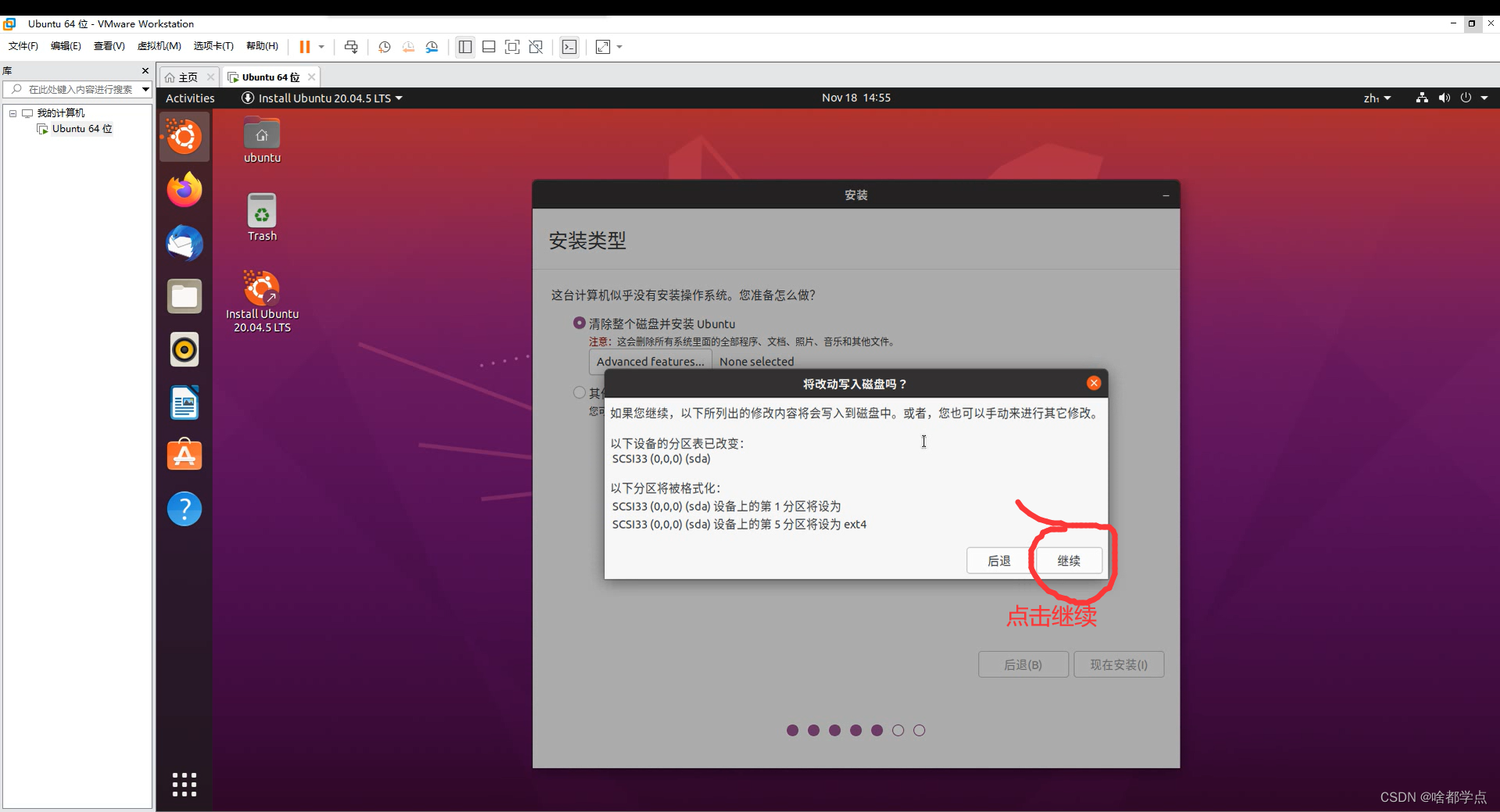Open the snapshot manager
1500x812 pixels.
[432, 47]
